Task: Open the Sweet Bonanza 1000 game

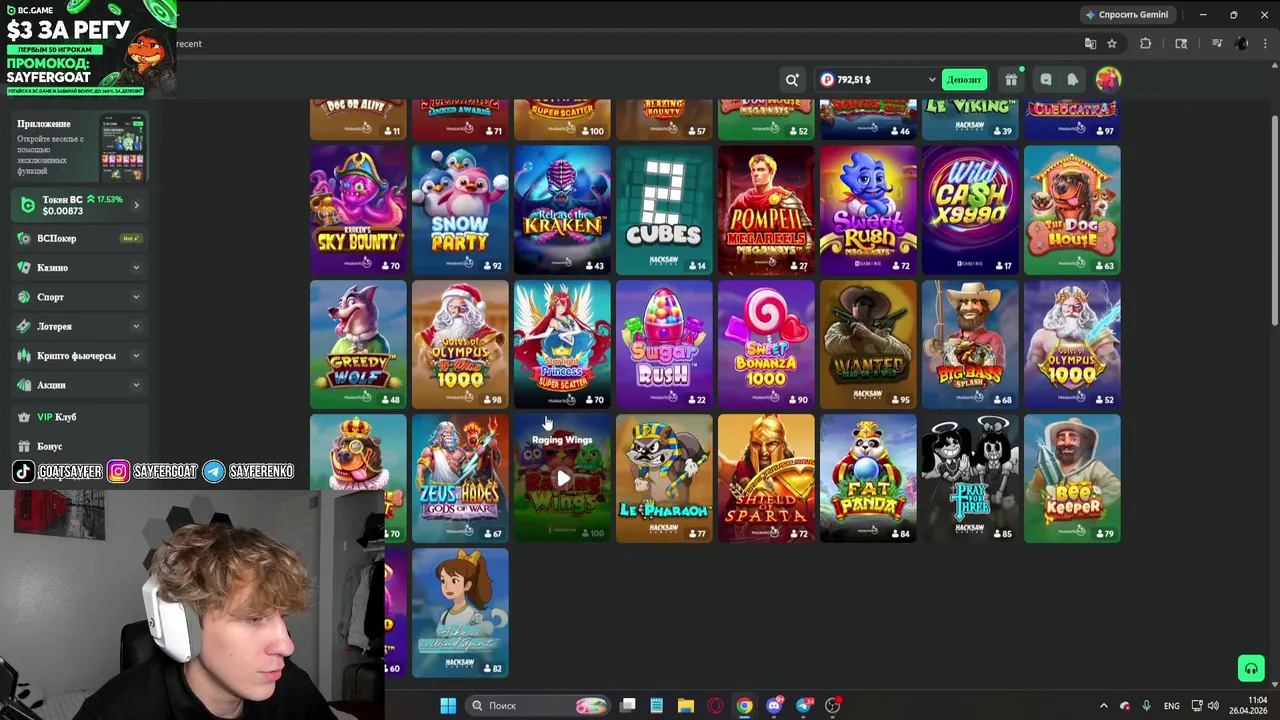Action: [766, 344]
